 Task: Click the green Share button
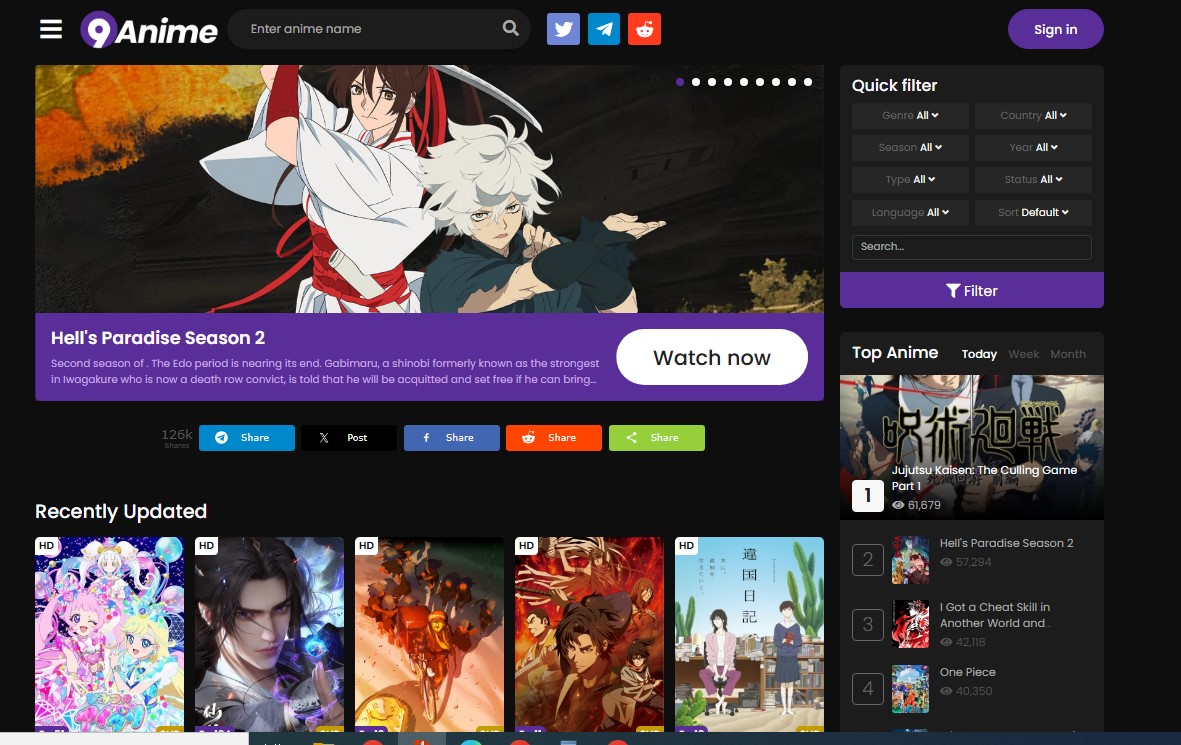click(x=656, y=438)
